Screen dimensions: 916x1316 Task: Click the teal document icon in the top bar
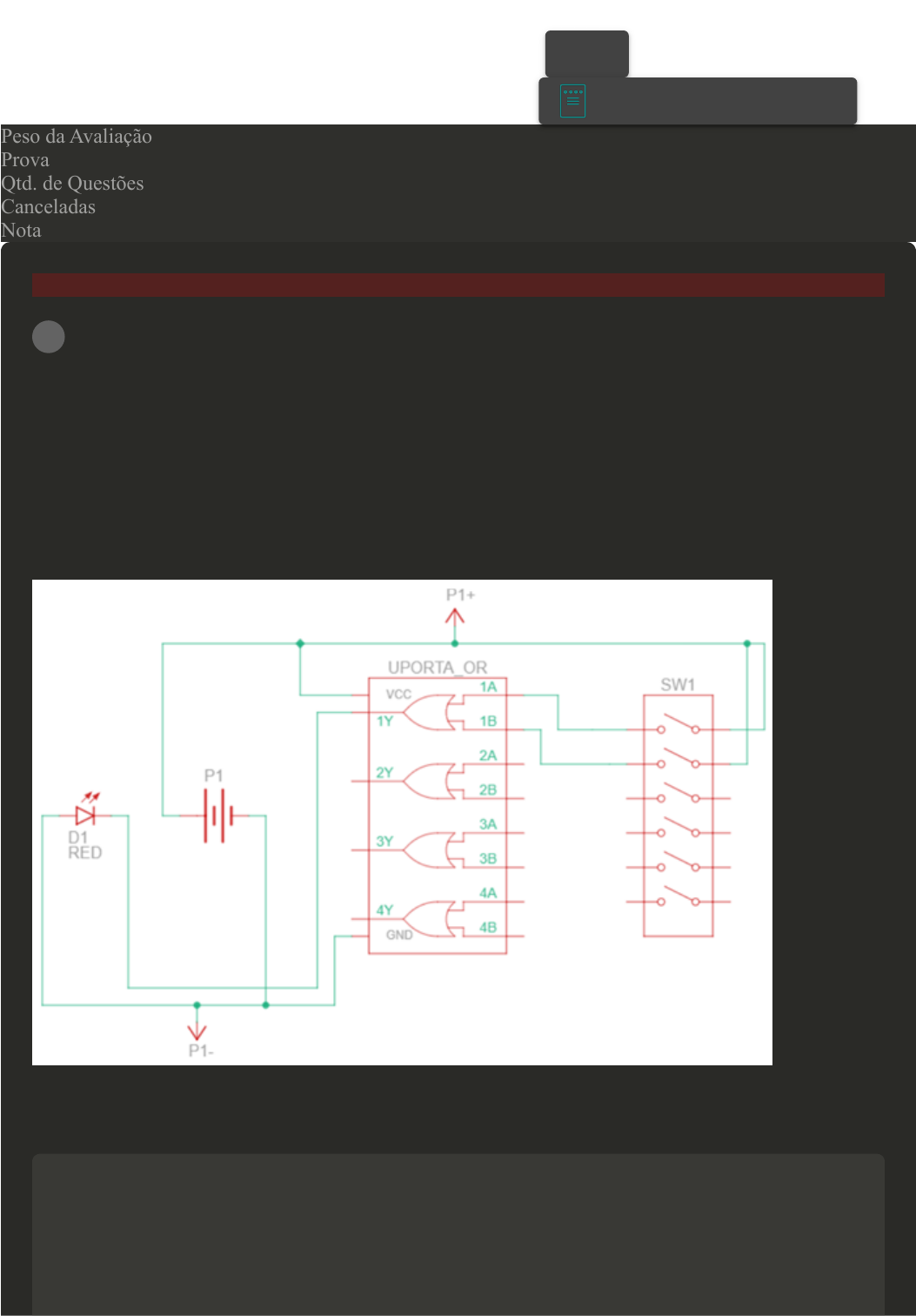572,101
